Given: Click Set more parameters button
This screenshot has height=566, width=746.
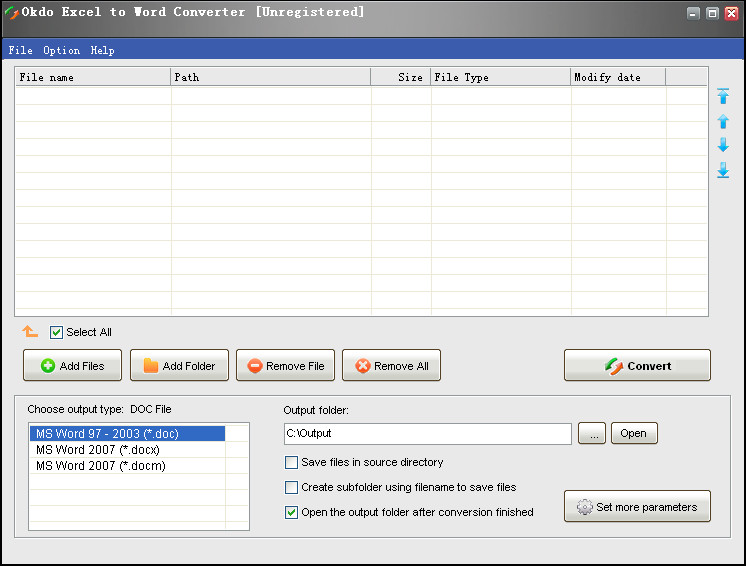Looking at the screenshot, I should (638, 506).
